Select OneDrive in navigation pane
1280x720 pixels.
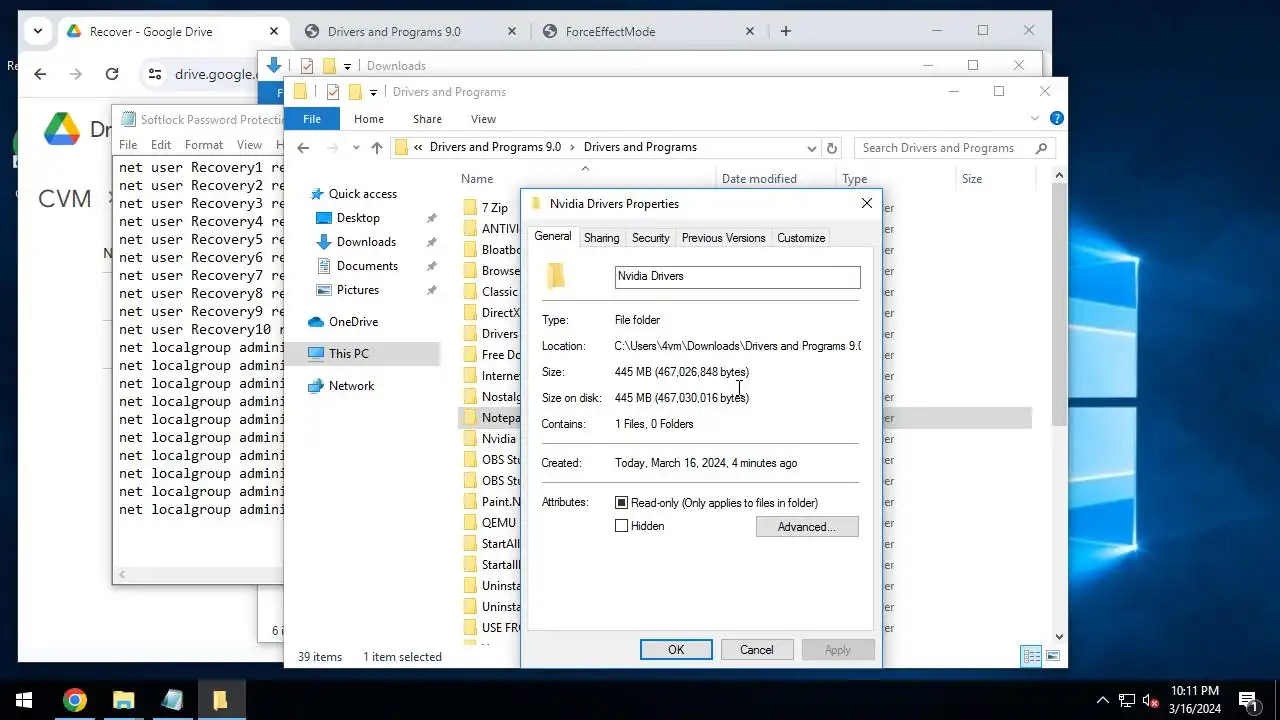click(x=353, y=322)
